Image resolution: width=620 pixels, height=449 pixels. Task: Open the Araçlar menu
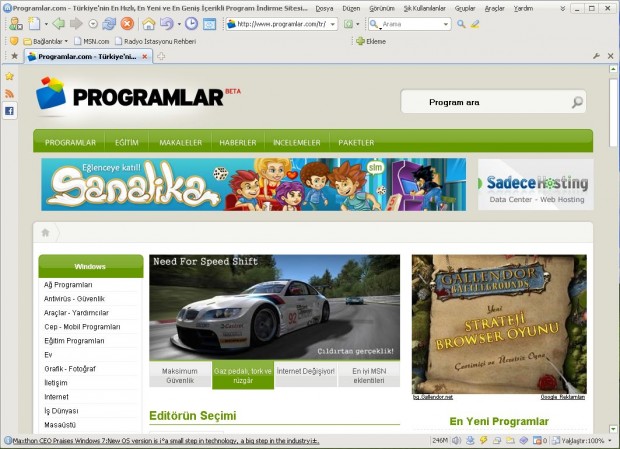coord(494,8)
